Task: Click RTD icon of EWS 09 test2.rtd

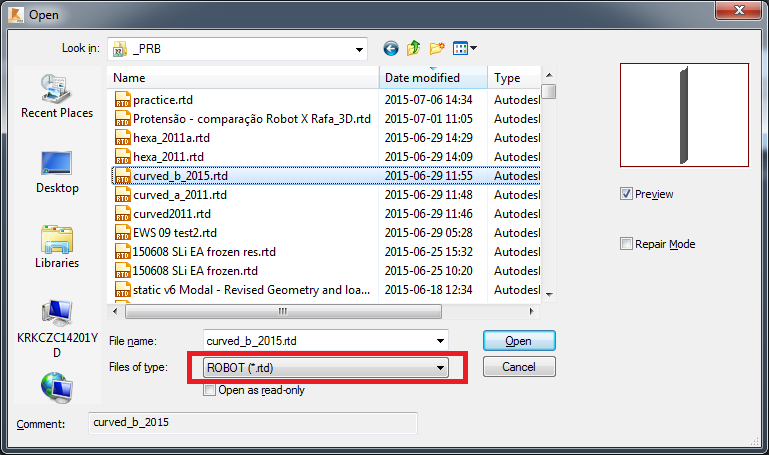Action: pos(123,233)
